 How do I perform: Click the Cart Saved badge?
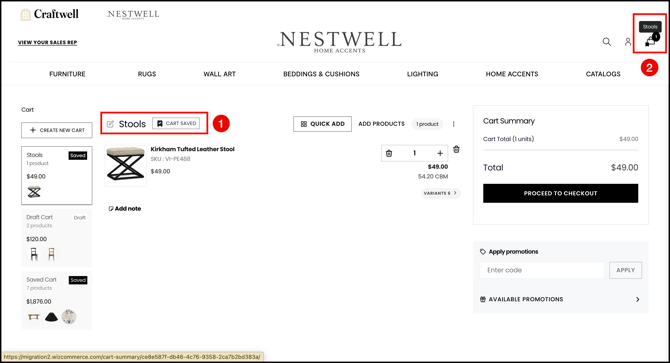click(x=176, y=123)
